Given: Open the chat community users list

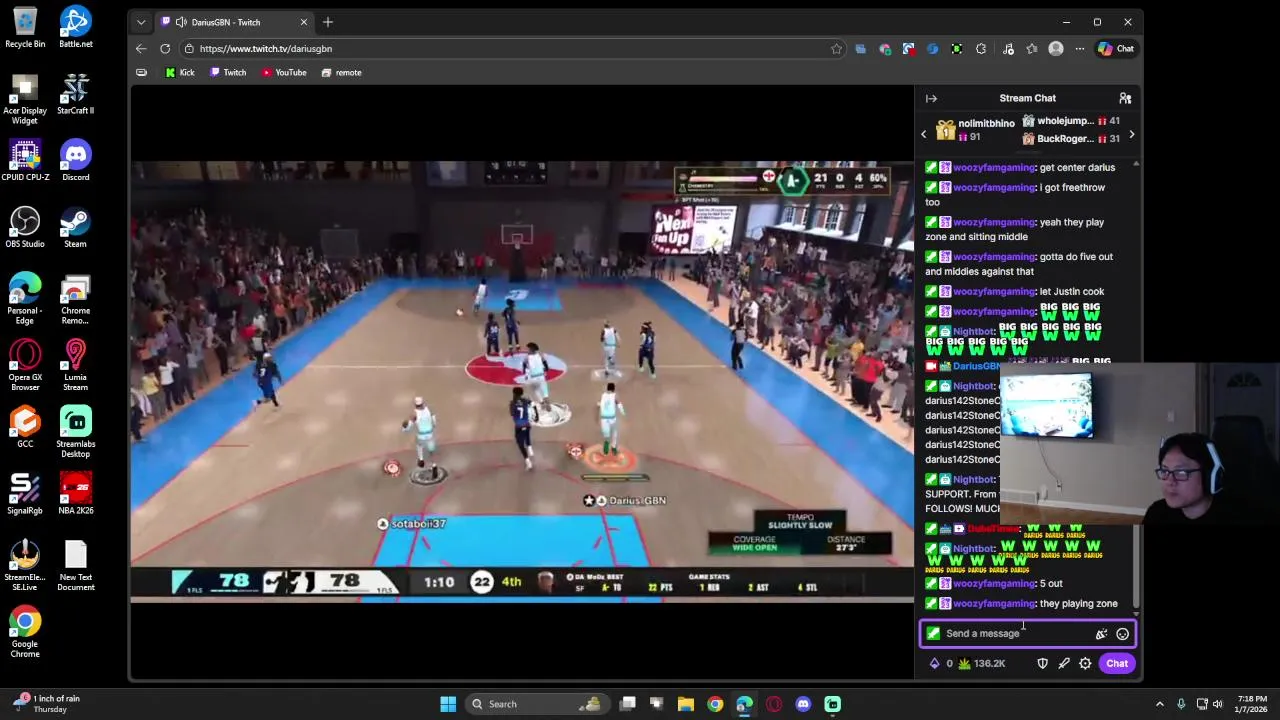Looking at the screenshot, I should tap(1125, 98).
